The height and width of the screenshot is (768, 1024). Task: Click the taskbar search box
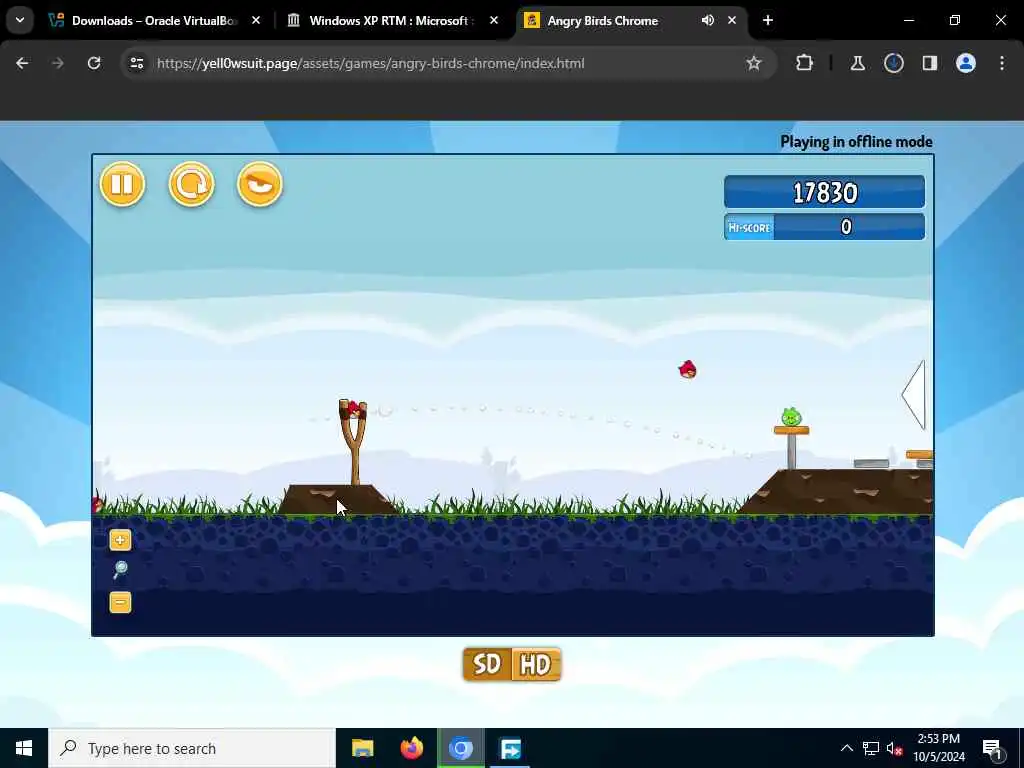[x=192, y=748]
